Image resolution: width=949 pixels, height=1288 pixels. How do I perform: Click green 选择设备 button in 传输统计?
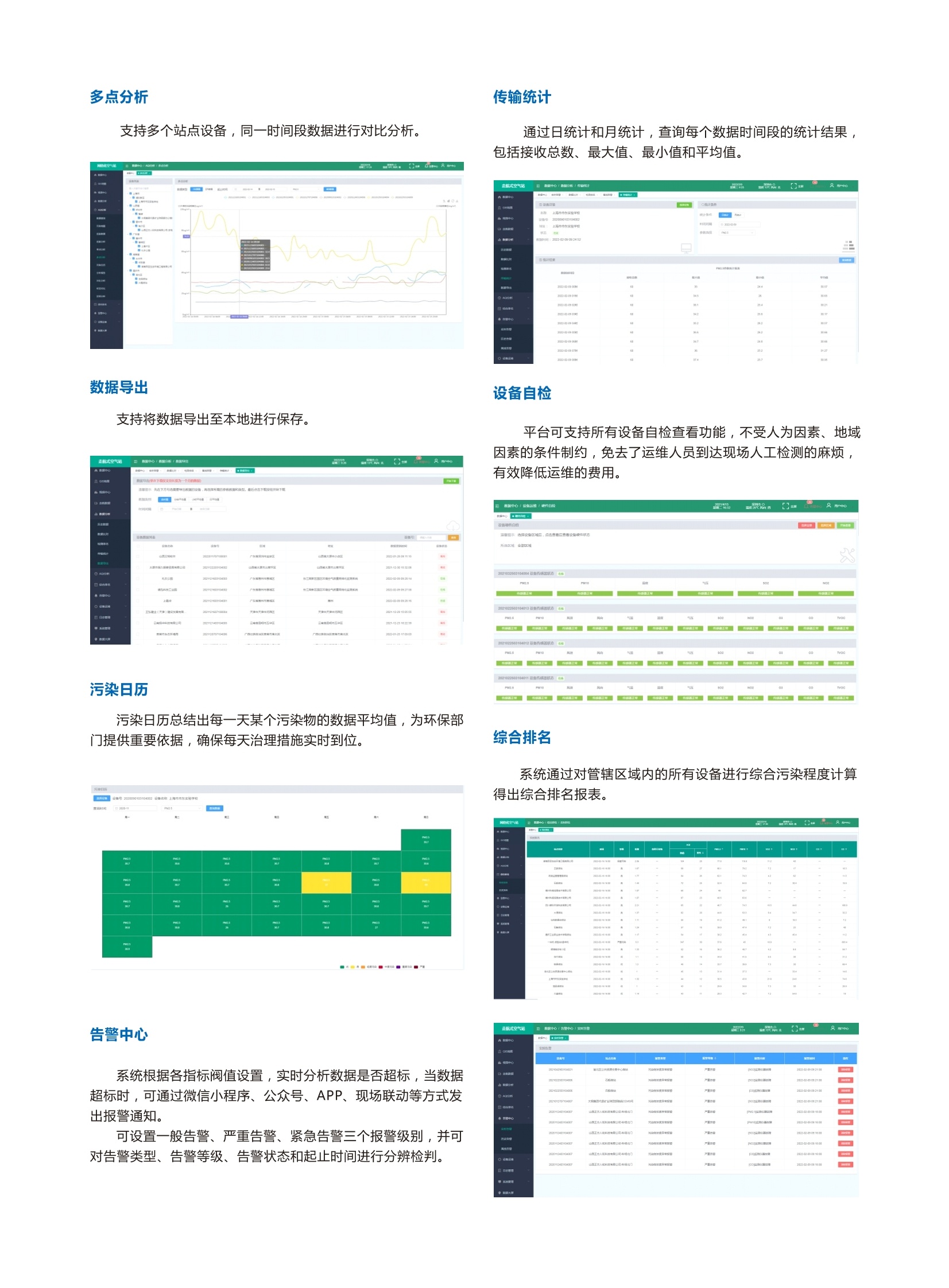685,205
